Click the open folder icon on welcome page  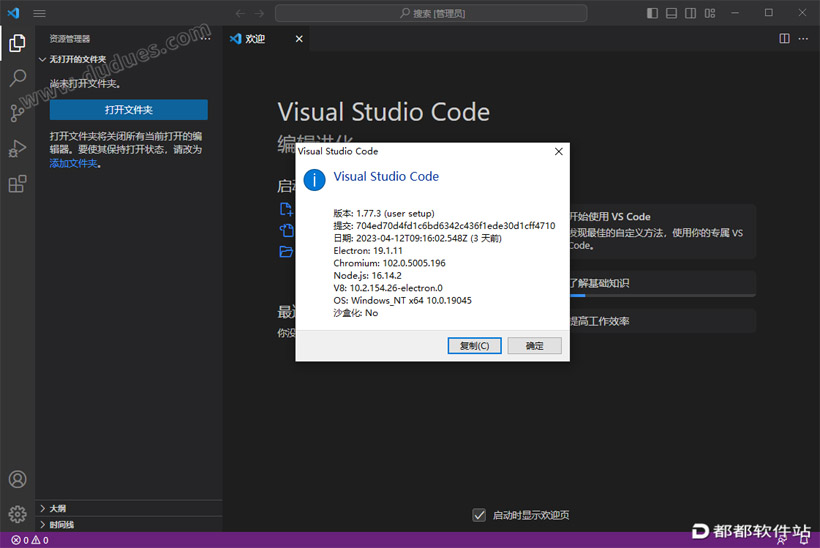pyautogui.click(x=286, y=252)
